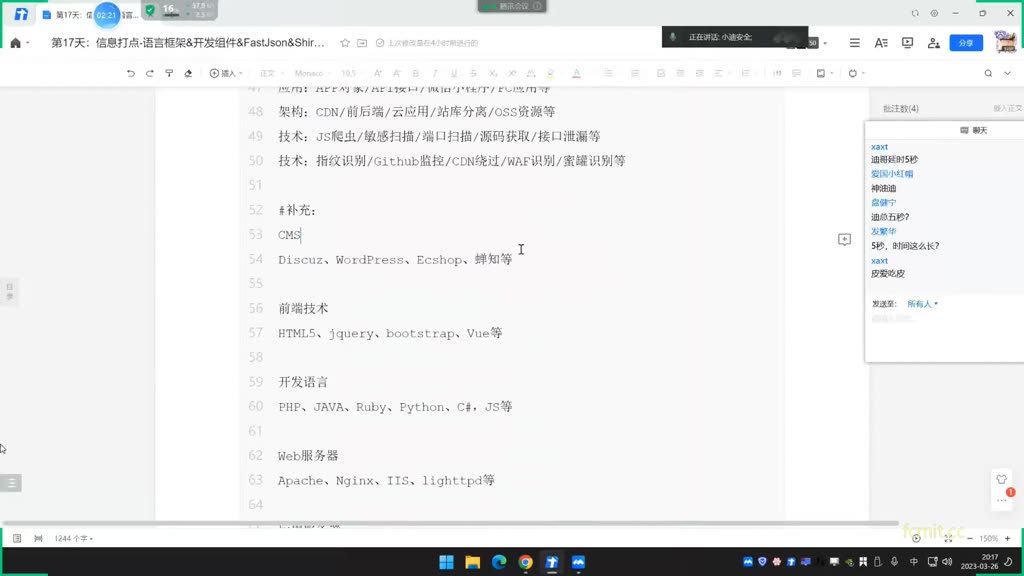Image resolution: width=1024 pixels, height=576 pixels.
Task: Toggle subscript formatting
Action: point(493,73)
